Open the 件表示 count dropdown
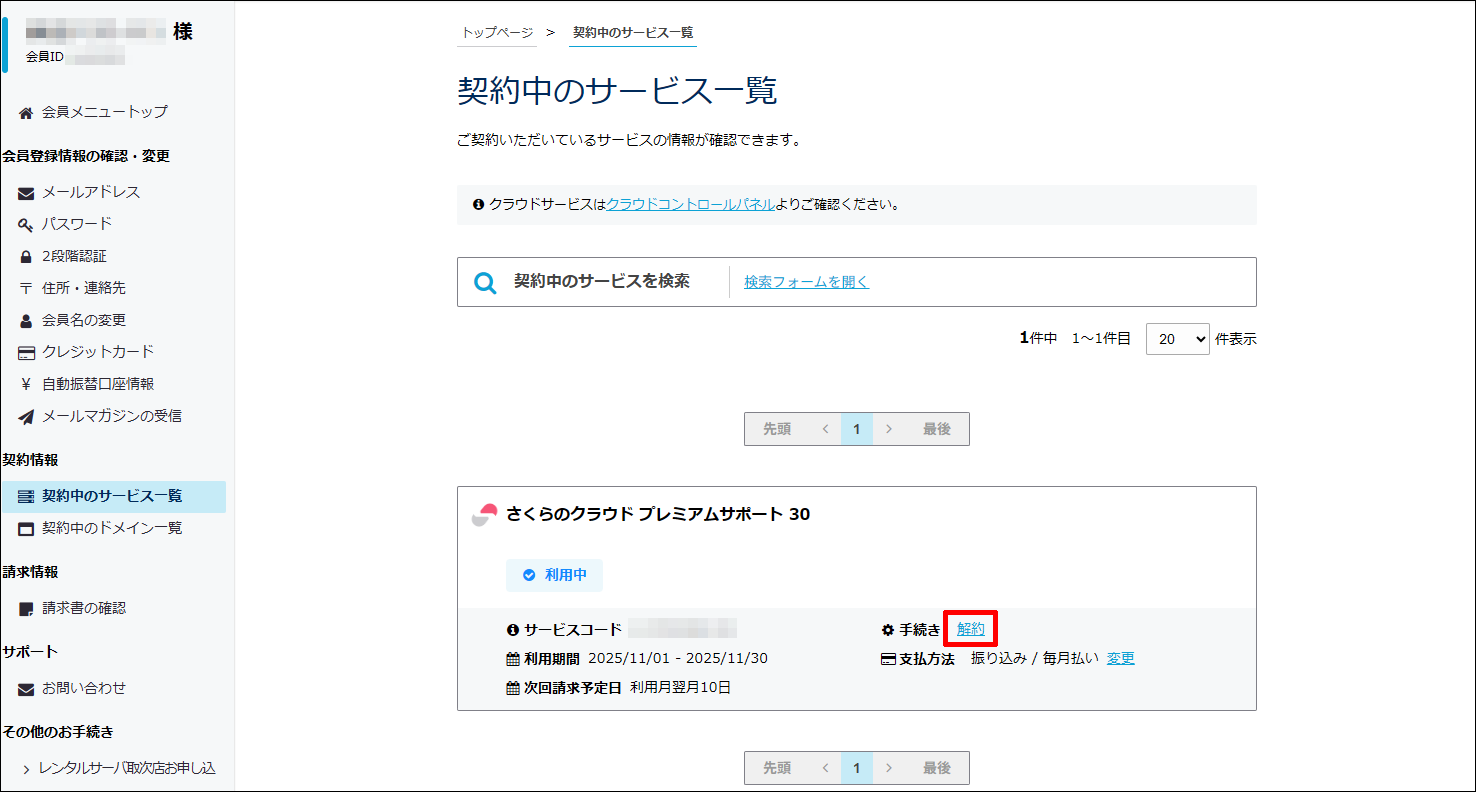The image size is (1476, 792). [x=1177, y=339]
